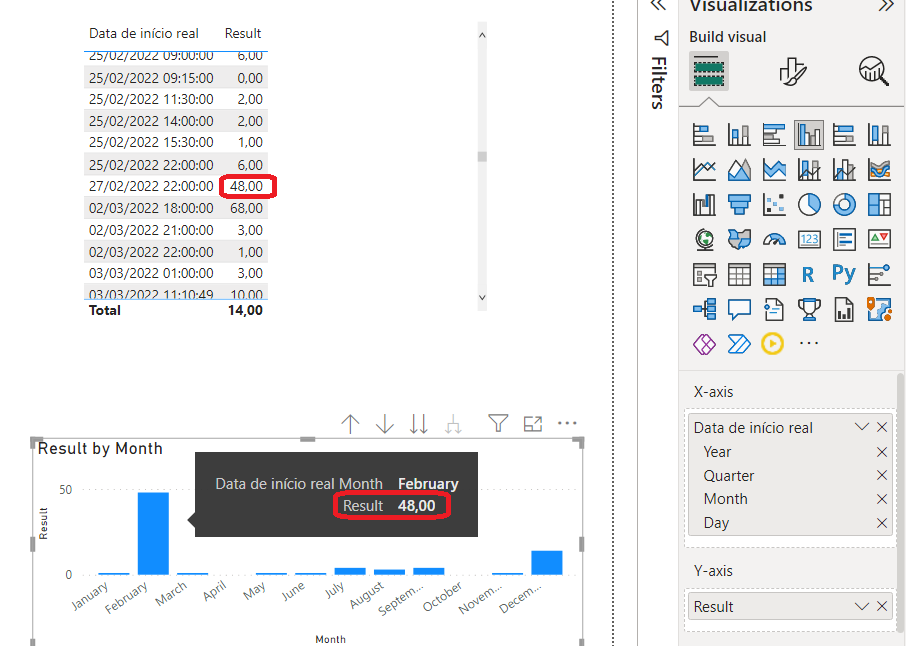
Task: Select the Clustered column chart visual
Action: coord(809,135)
